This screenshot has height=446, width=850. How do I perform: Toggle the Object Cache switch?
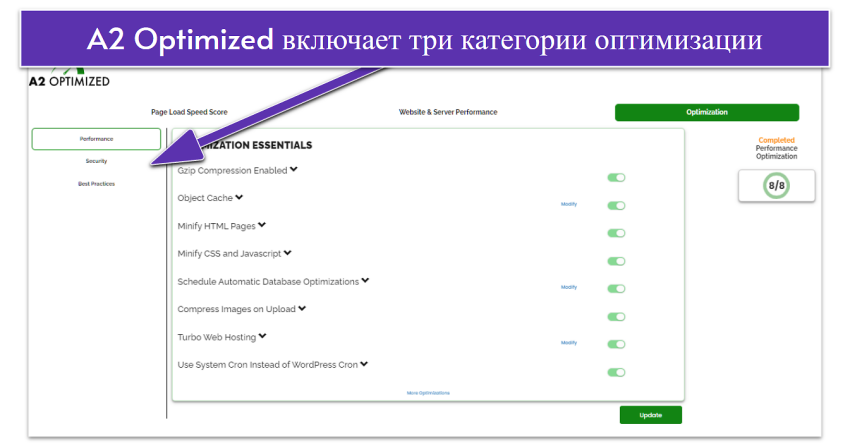(x=616, y=205)
